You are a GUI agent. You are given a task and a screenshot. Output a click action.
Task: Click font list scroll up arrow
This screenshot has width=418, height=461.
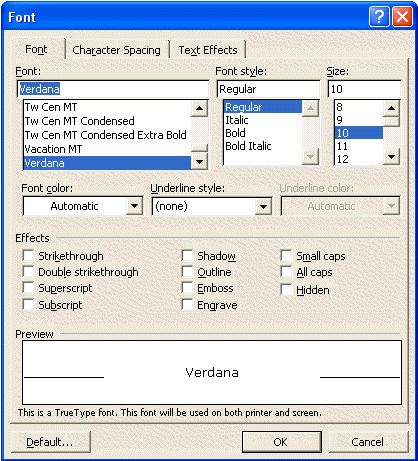(x=199, y=108)
